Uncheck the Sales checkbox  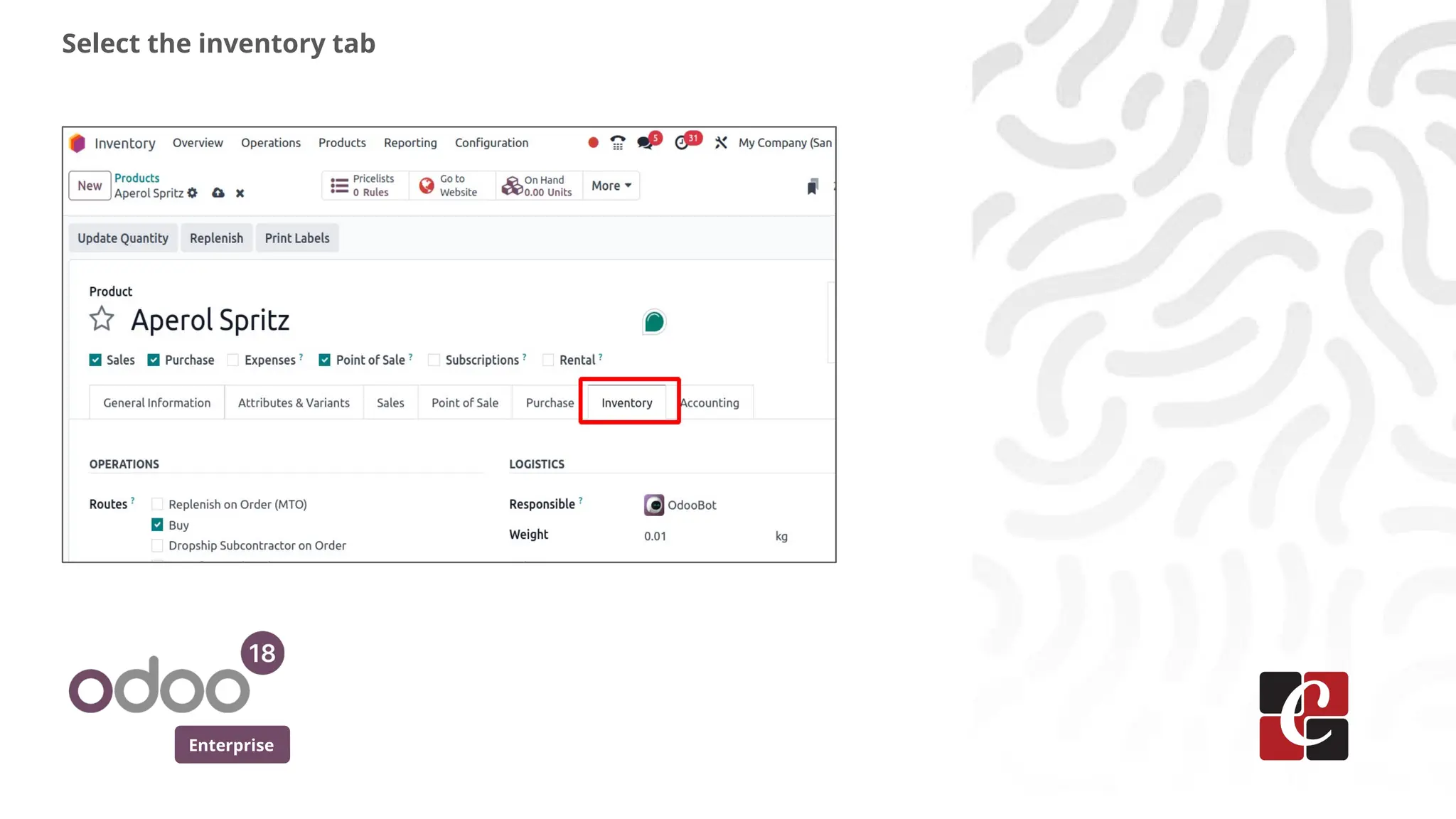[95, 360]
